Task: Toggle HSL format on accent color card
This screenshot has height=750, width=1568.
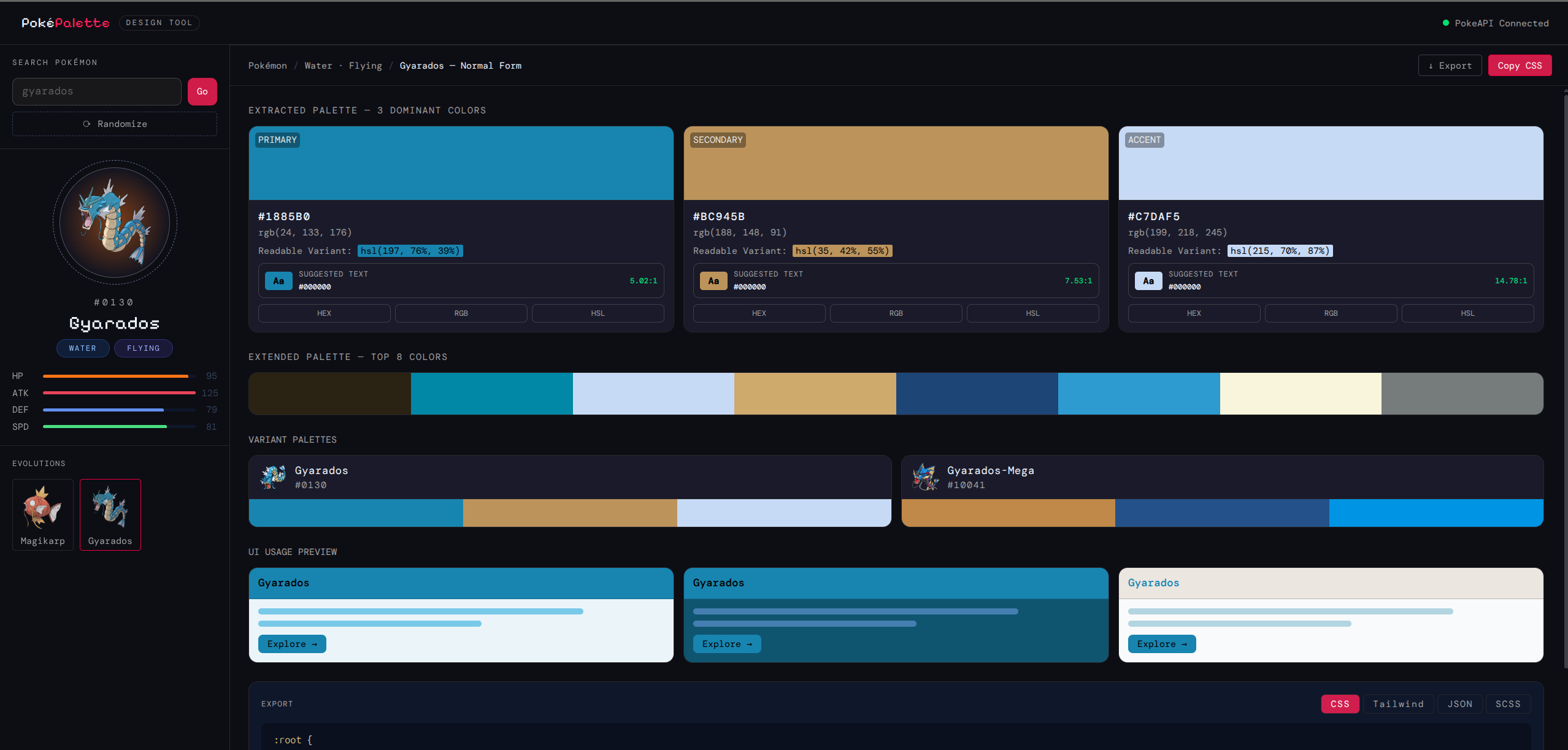Action: [x=1467, y=313]
